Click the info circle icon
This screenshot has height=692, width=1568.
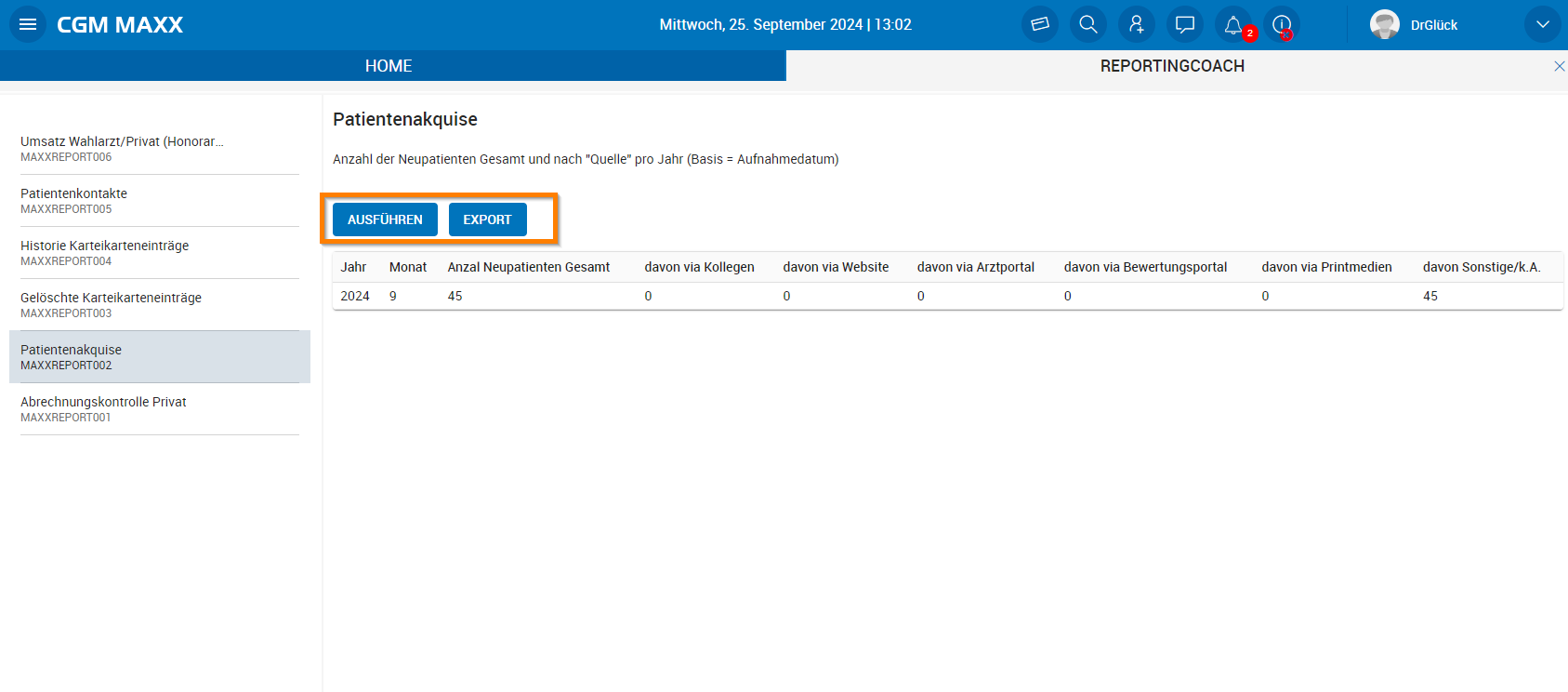[1282, 24]
